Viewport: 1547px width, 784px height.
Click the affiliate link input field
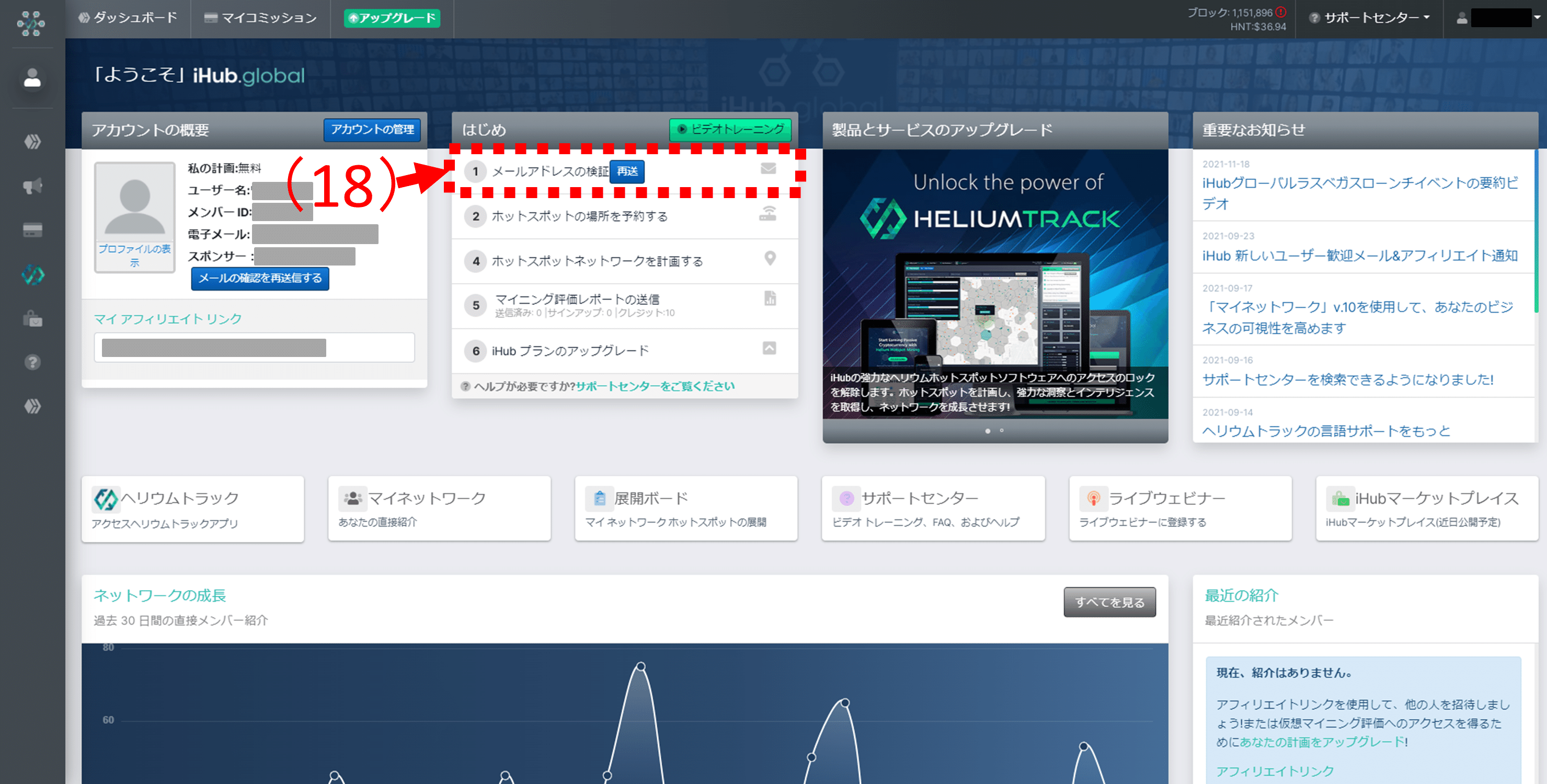pos(254,348)
